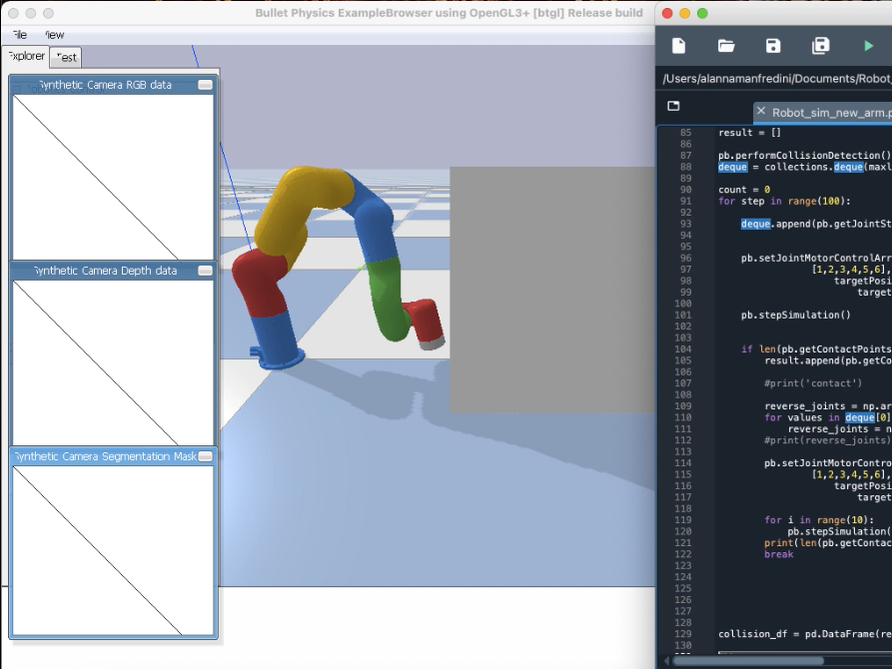
Task: Collapse the Synthetic Camera Depth data panel
Action: [x=205, y=271]
